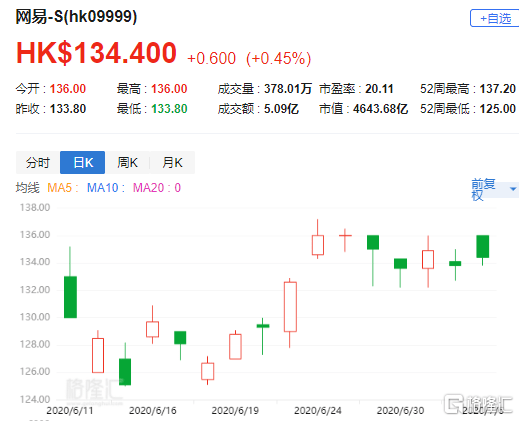Click the 2020/6/24 red candlestick
519x421 pixels.
(318, 245)
